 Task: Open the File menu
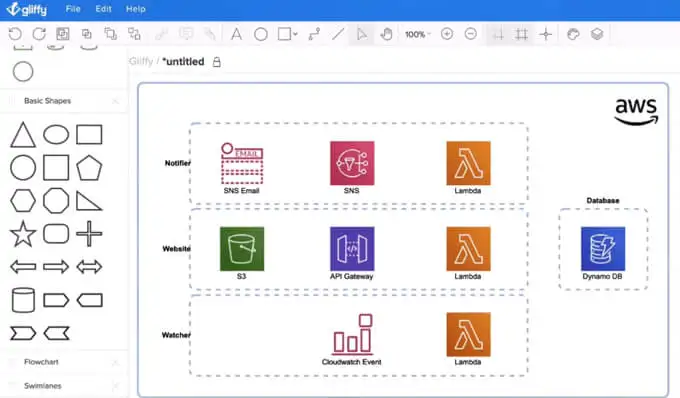73,9
